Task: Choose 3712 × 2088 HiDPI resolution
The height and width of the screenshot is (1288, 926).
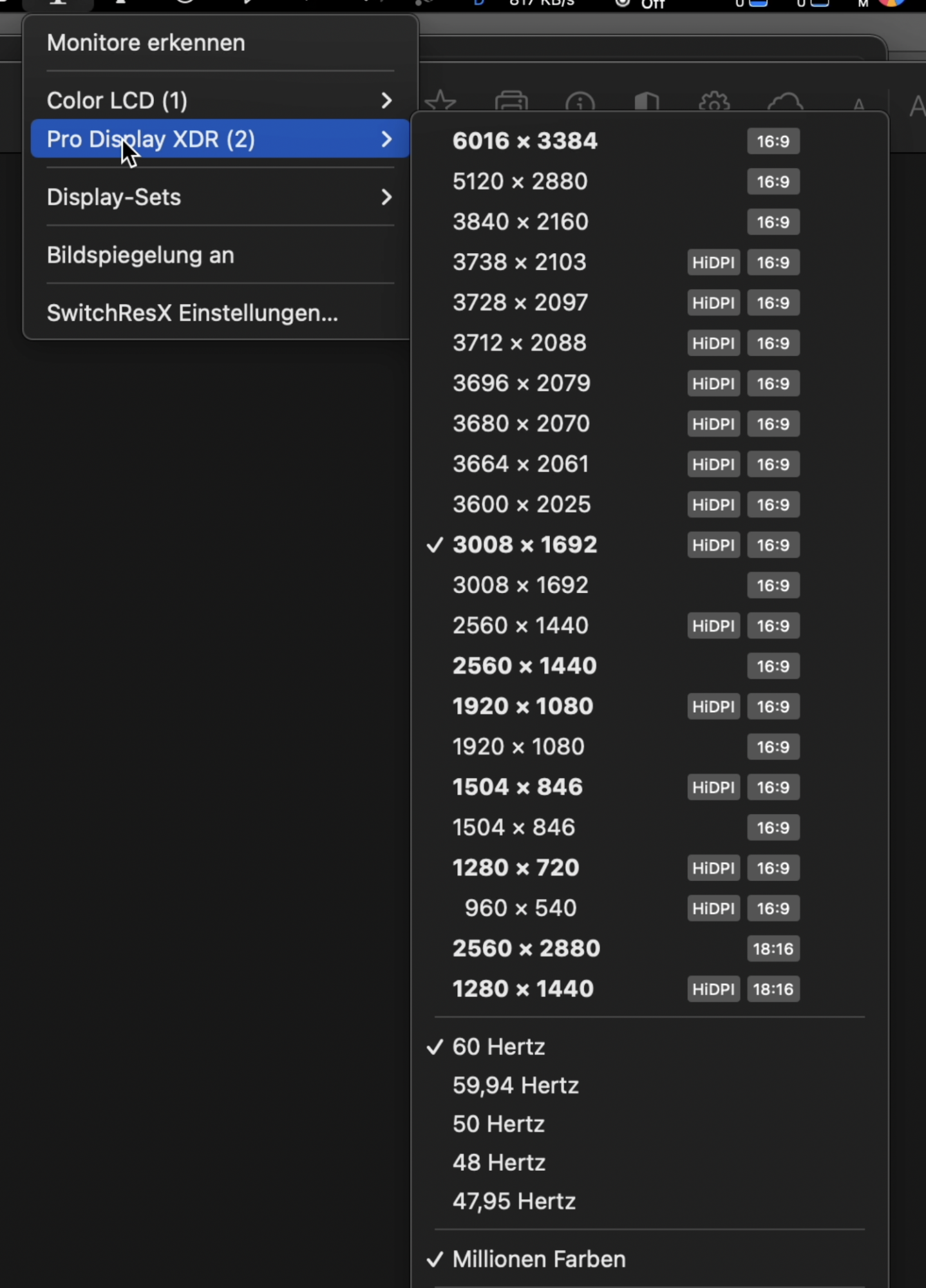Action: [649, 343]
